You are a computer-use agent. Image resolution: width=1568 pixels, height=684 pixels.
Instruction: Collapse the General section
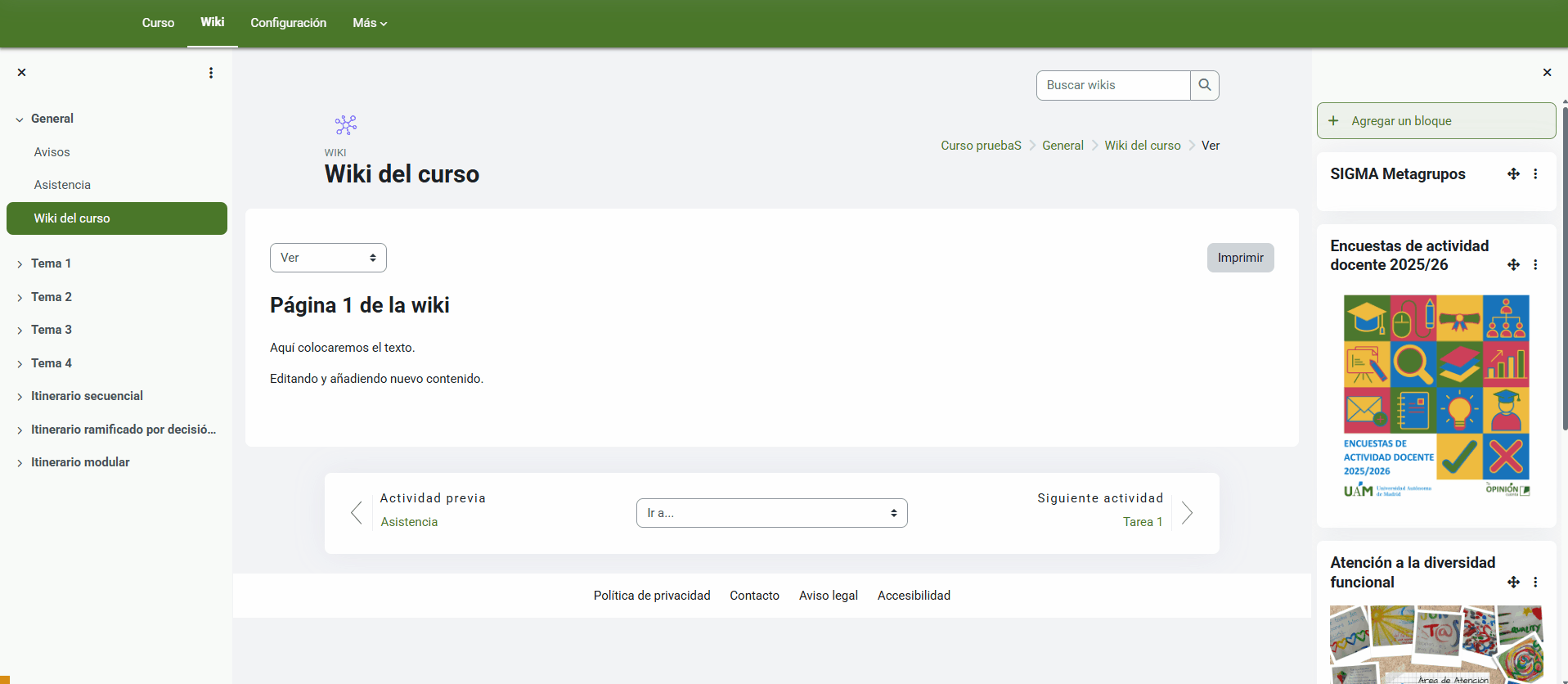tap(20, 119)
